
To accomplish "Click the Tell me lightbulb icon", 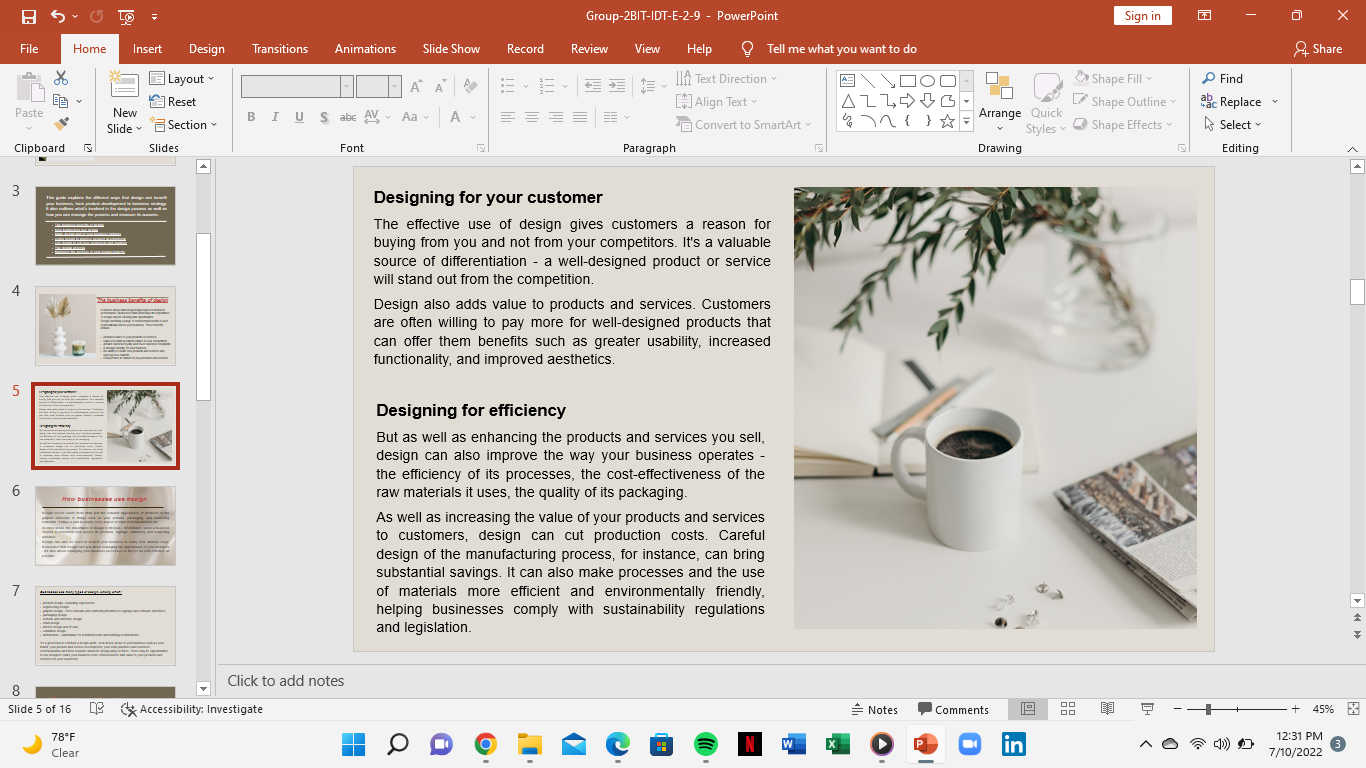I will 747,49.
